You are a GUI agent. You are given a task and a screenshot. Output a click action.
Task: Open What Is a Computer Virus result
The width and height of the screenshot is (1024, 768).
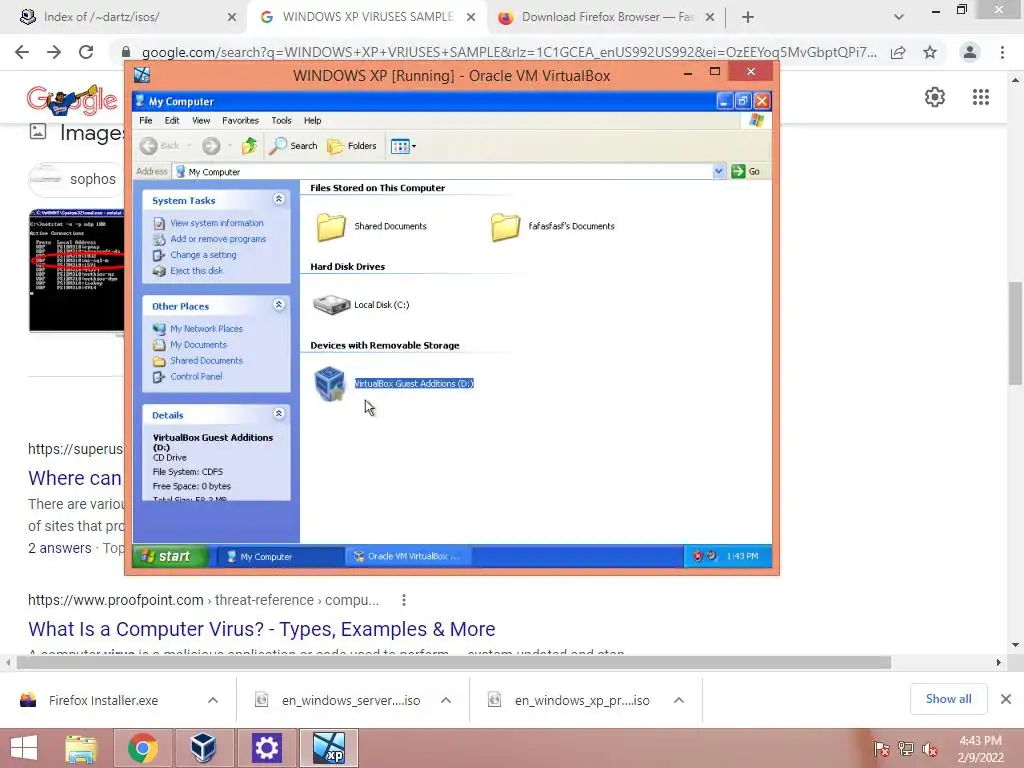261,629
